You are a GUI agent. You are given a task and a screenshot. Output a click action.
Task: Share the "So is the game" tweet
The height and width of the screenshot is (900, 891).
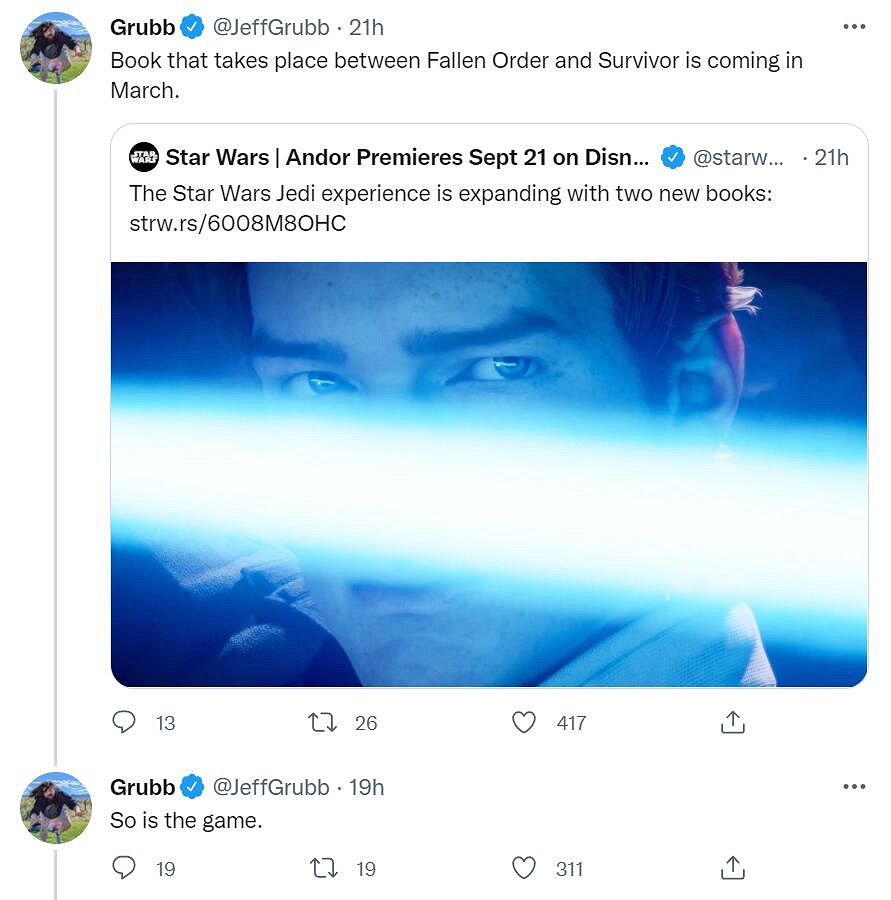tap(732, 868)
